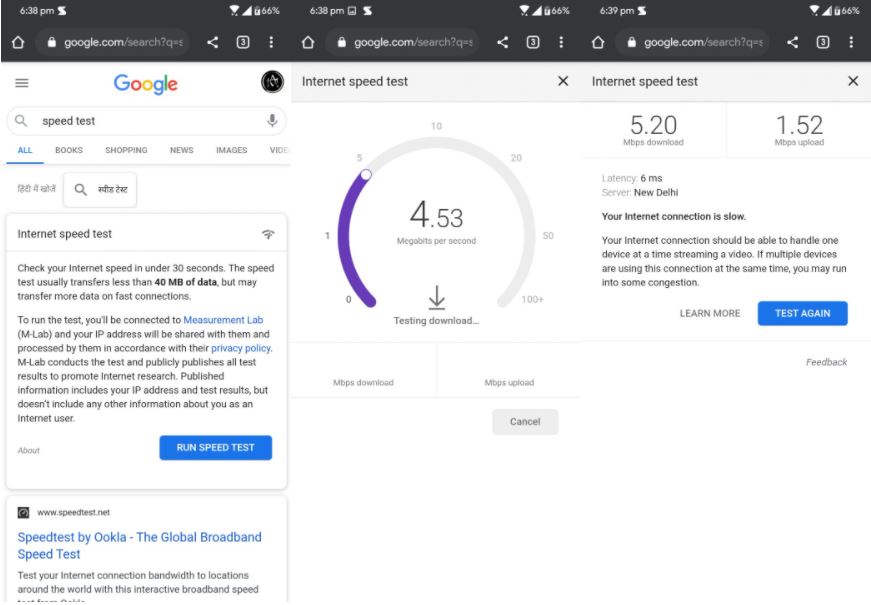This screenshot has height=605, width=871.
Task: Tap URL bar in left phone browser
Action: coord(113,42)
